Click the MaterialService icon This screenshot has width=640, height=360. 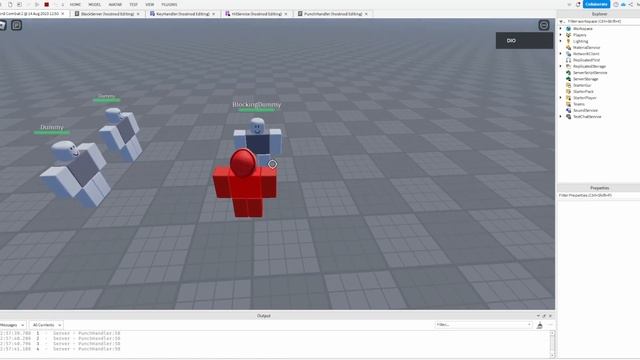pos(568,47)
